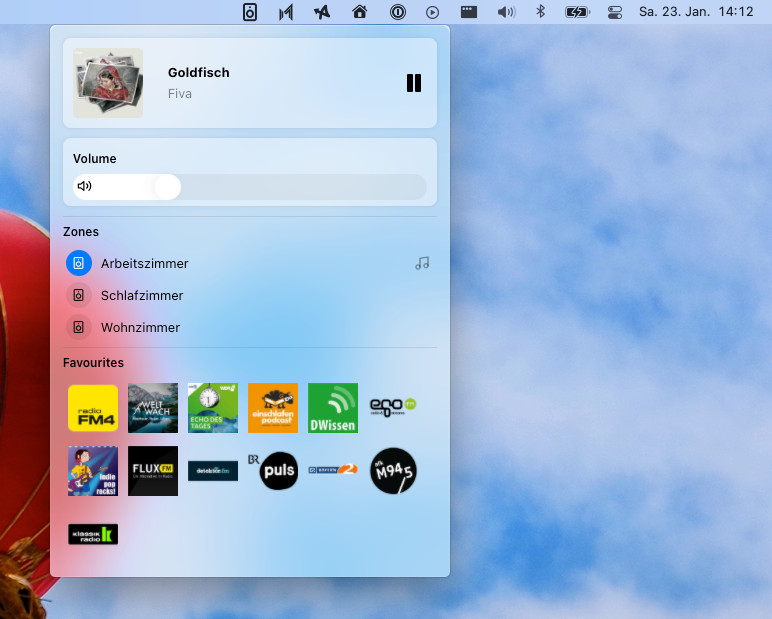Play the Indie pop rocks favourite
Image resolution: width=772 pixels, height=619 pixels.
point(93,471)
